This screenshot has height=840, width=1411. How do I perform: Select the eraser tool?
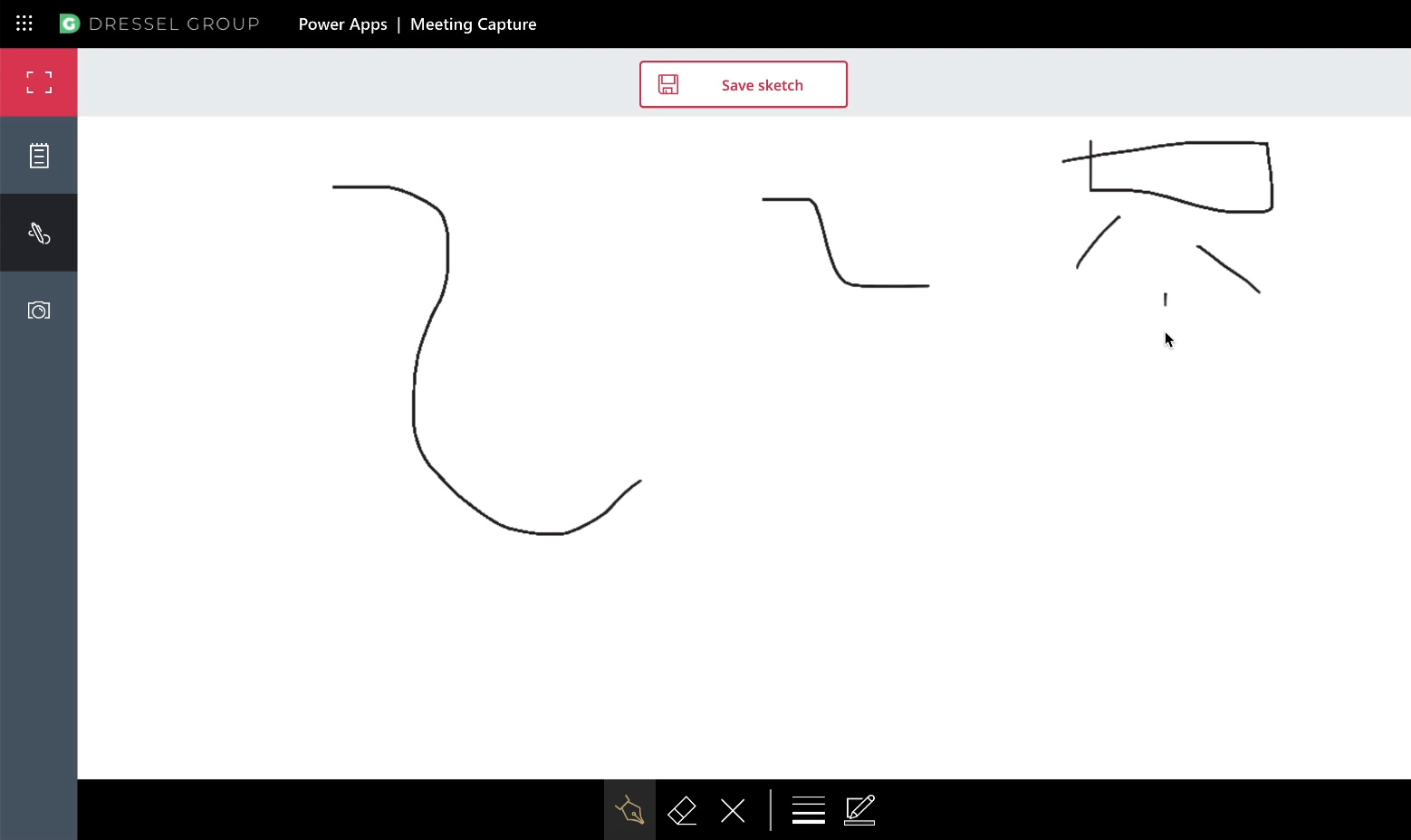[682, 810]
